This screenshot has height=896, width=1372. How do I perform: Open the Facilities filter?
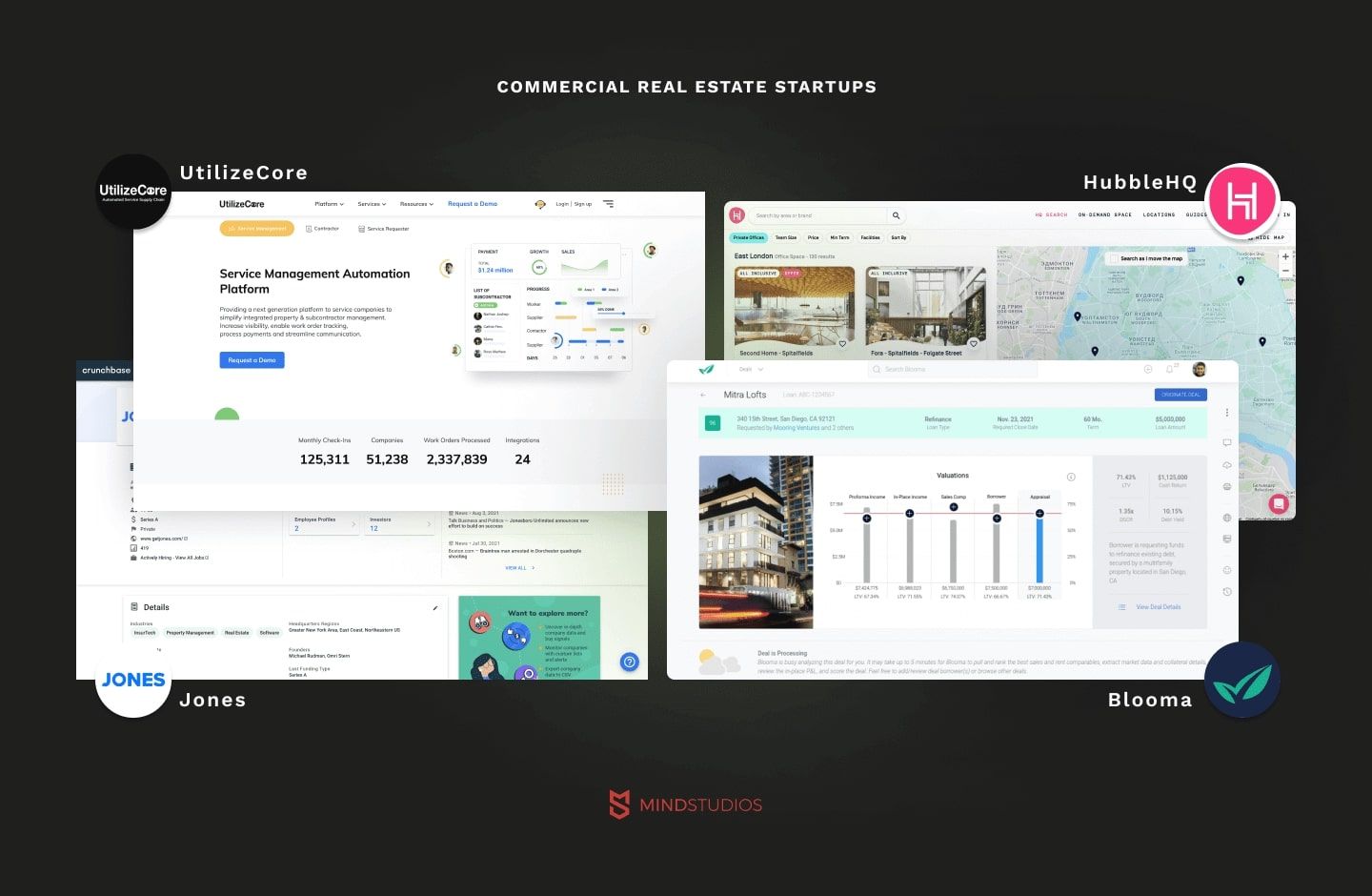click(x=870, y=237)
